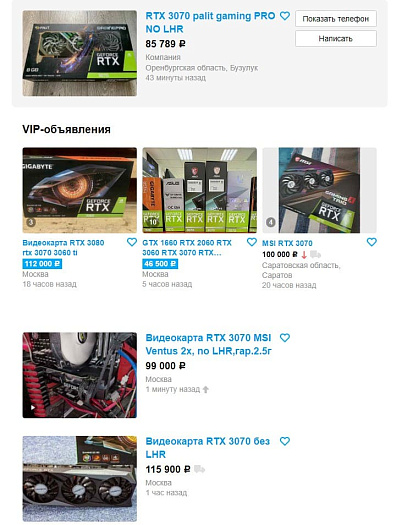This screenshot has height=525, width=402.
Task: Click the raised-listing arrow next to 1 минуту назад
Action: (x=206, y=389)
